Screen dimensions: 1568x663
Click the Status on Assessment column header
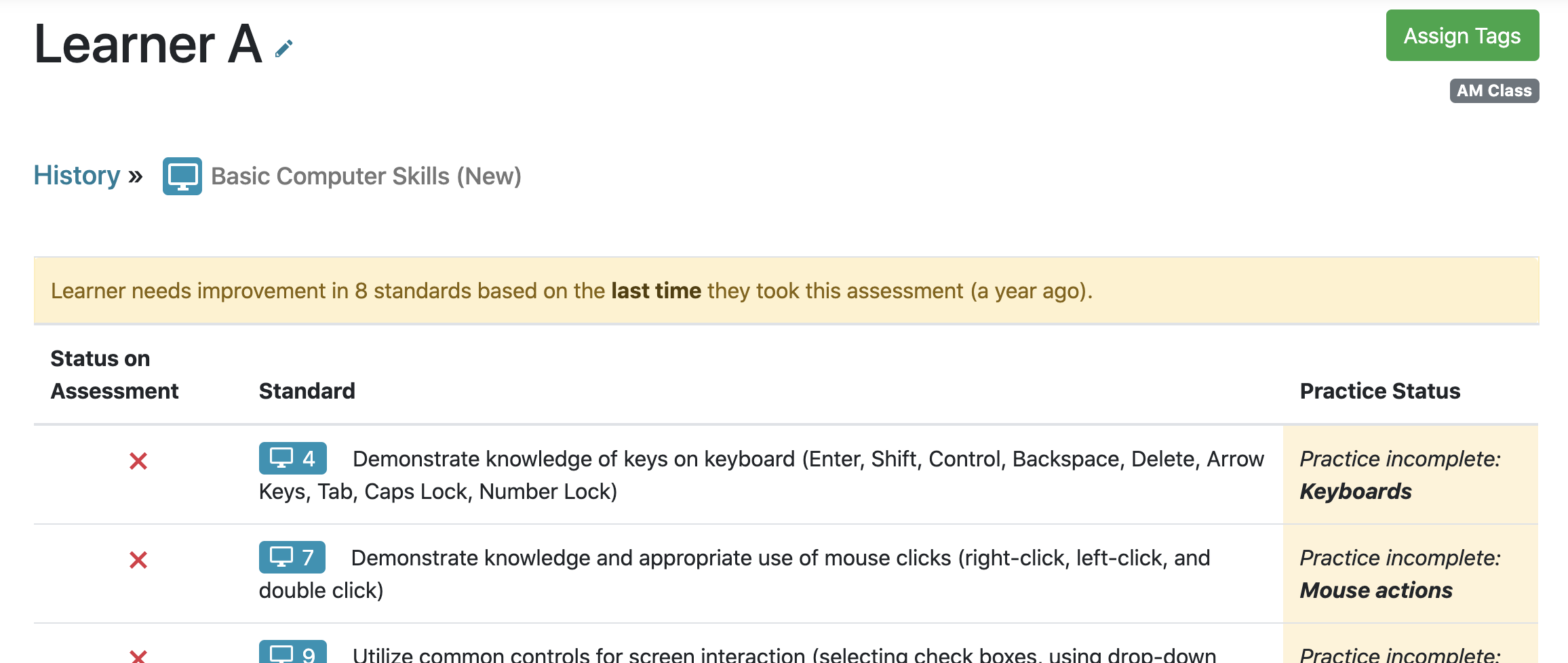pos(115,375)
